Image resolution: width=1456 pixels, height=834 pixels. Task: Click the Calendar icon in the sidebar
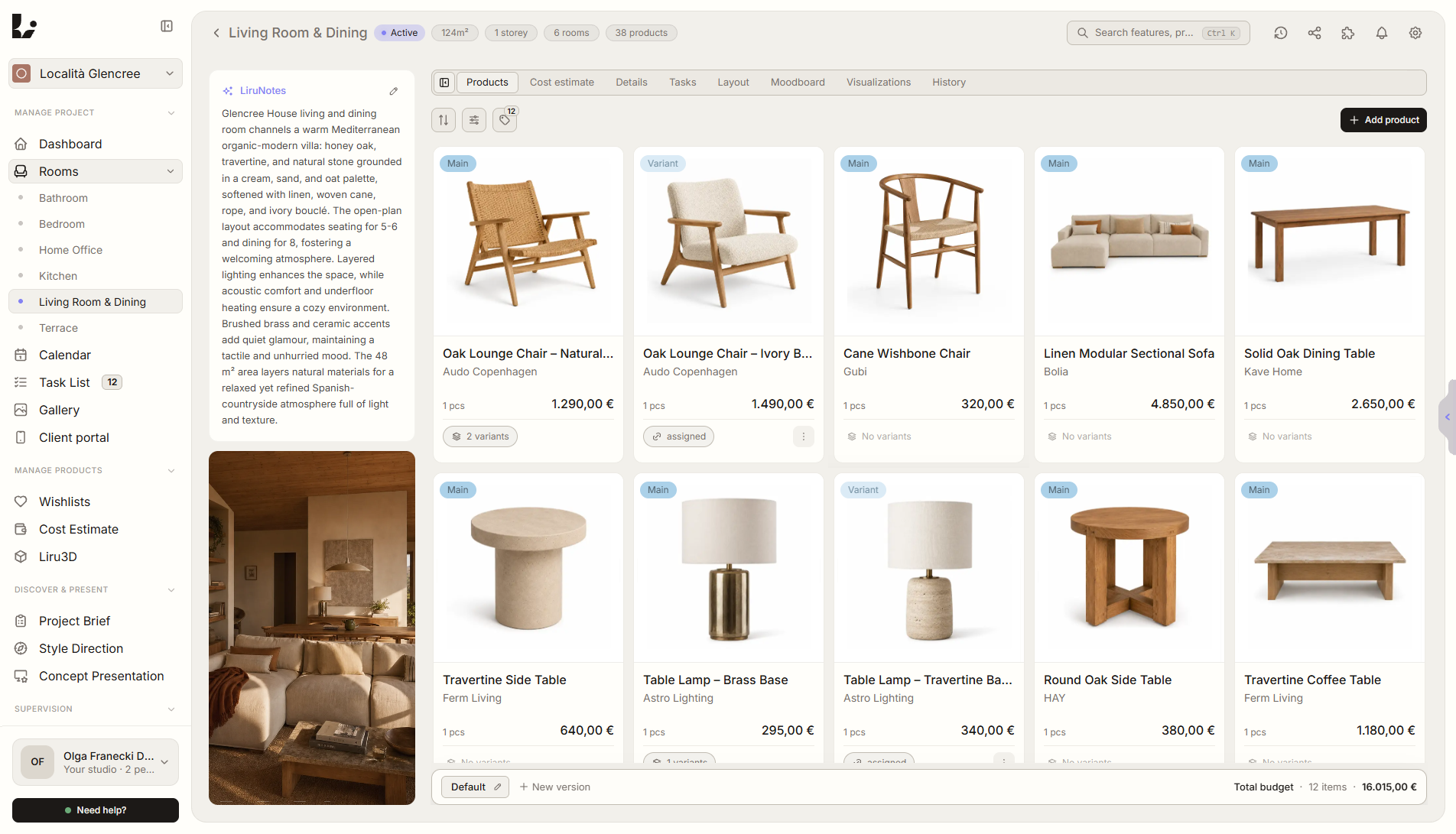[21, 355]
